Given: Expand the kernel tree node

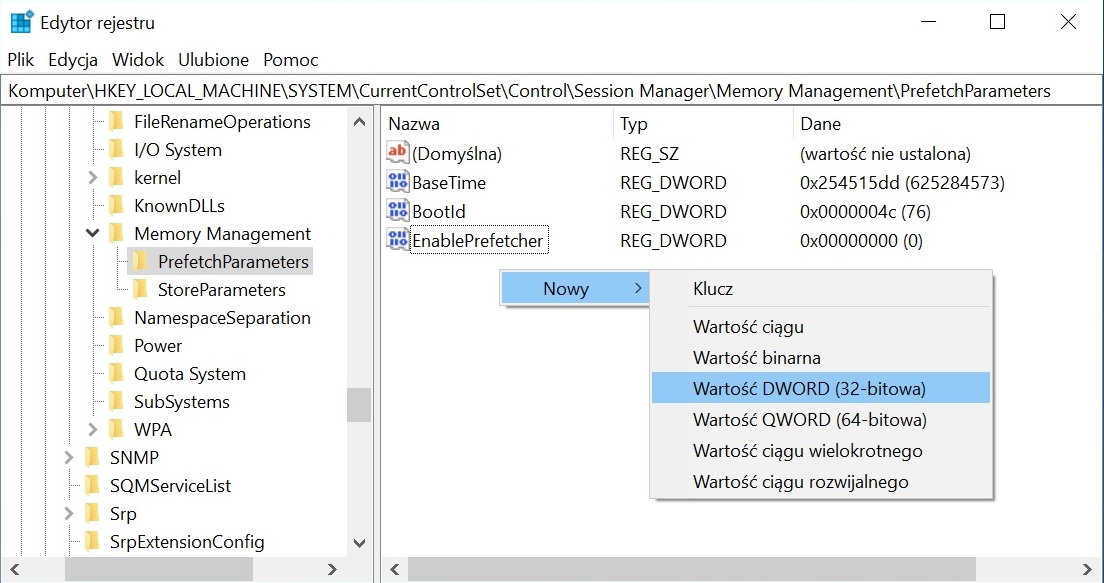Looking at the screenshot, I should pyautogui.click(x=93, y=178).
